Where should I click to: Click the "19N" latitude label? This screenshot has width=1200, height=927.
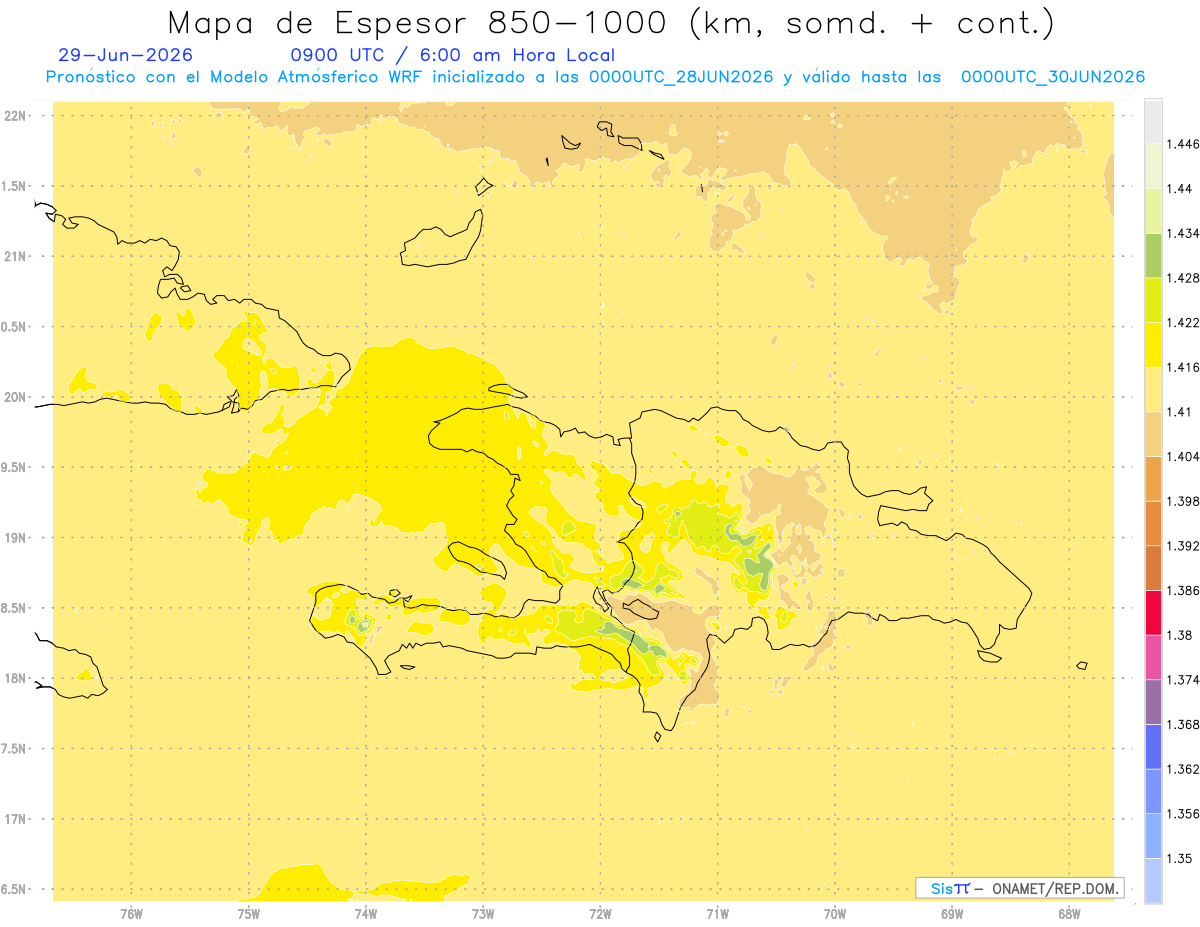(x=16, y=538)
